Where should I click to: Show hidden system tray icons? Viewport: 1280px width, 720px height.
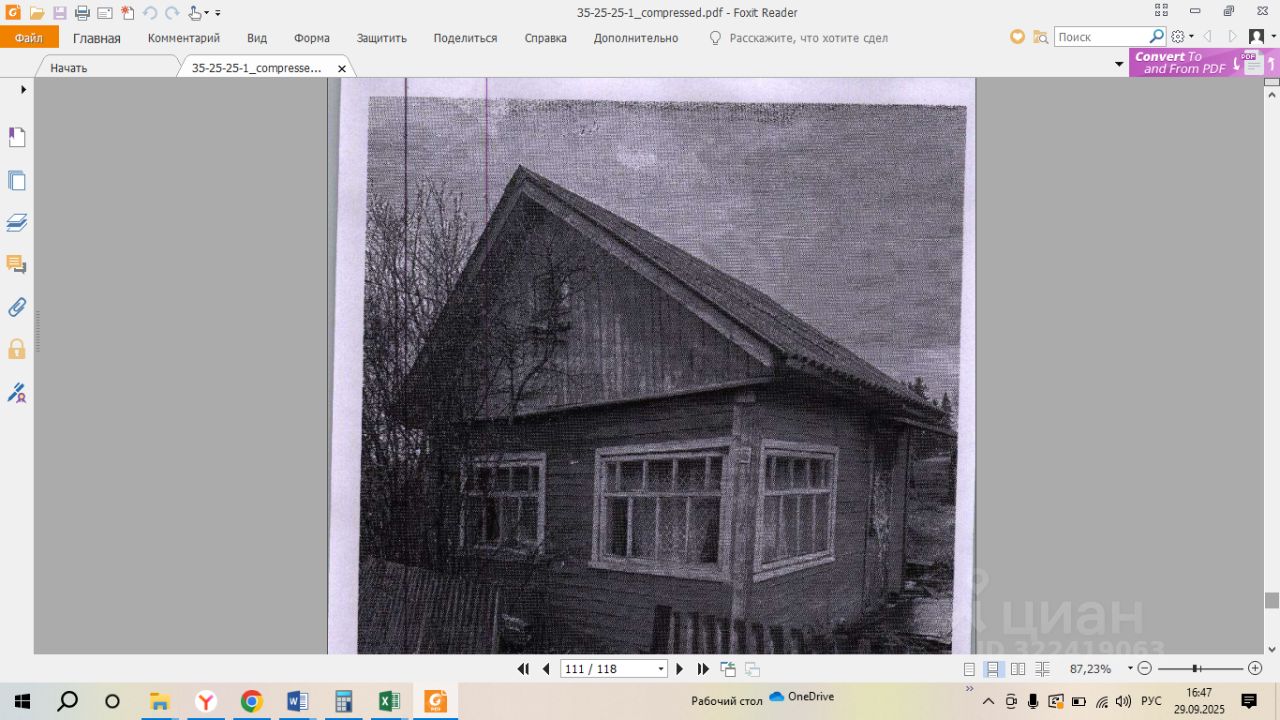[x=989, y=701]
